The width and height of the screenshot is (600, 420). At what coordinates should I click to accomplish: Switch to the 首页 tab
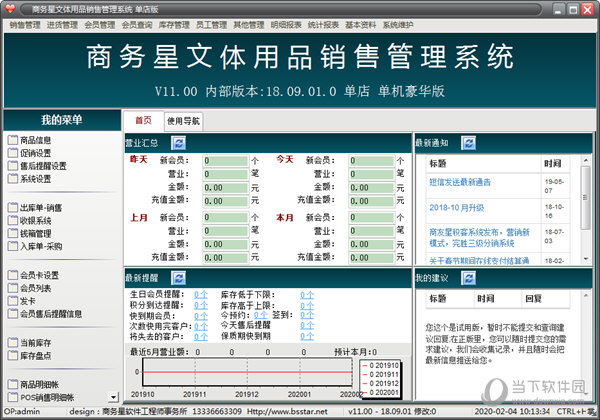click(x=143, y=120)
